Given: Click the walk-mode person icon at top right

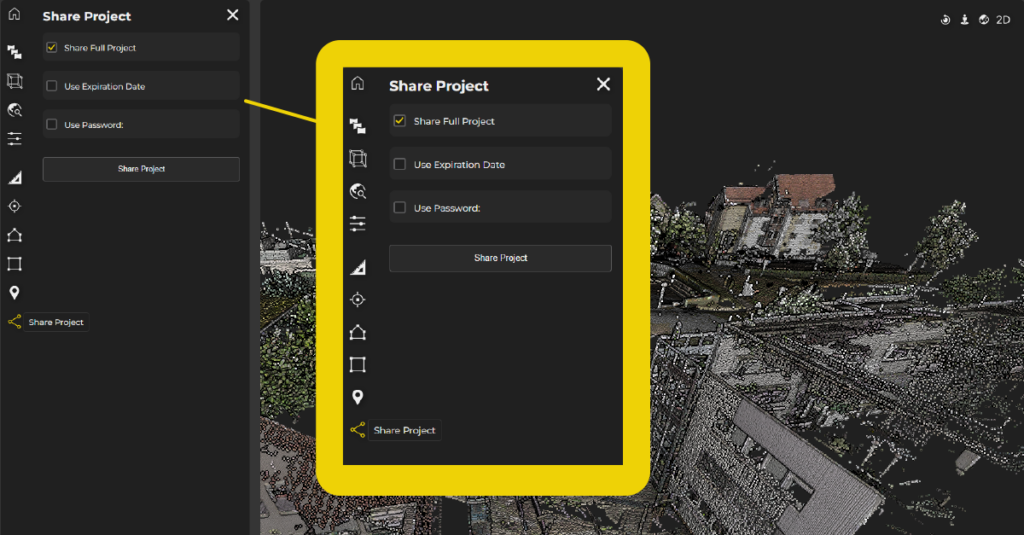Looking at the screenshot, I should [x=965, y=20].
